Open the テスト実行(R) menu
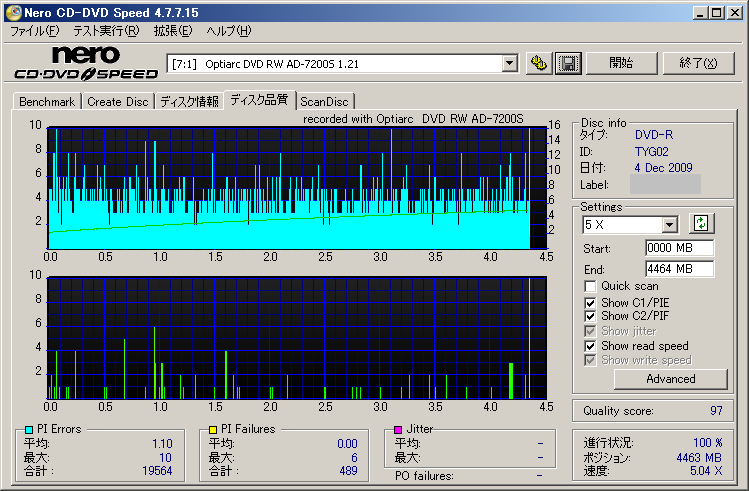This screenshot has height=491, width=749. click(x=106, y=31)
